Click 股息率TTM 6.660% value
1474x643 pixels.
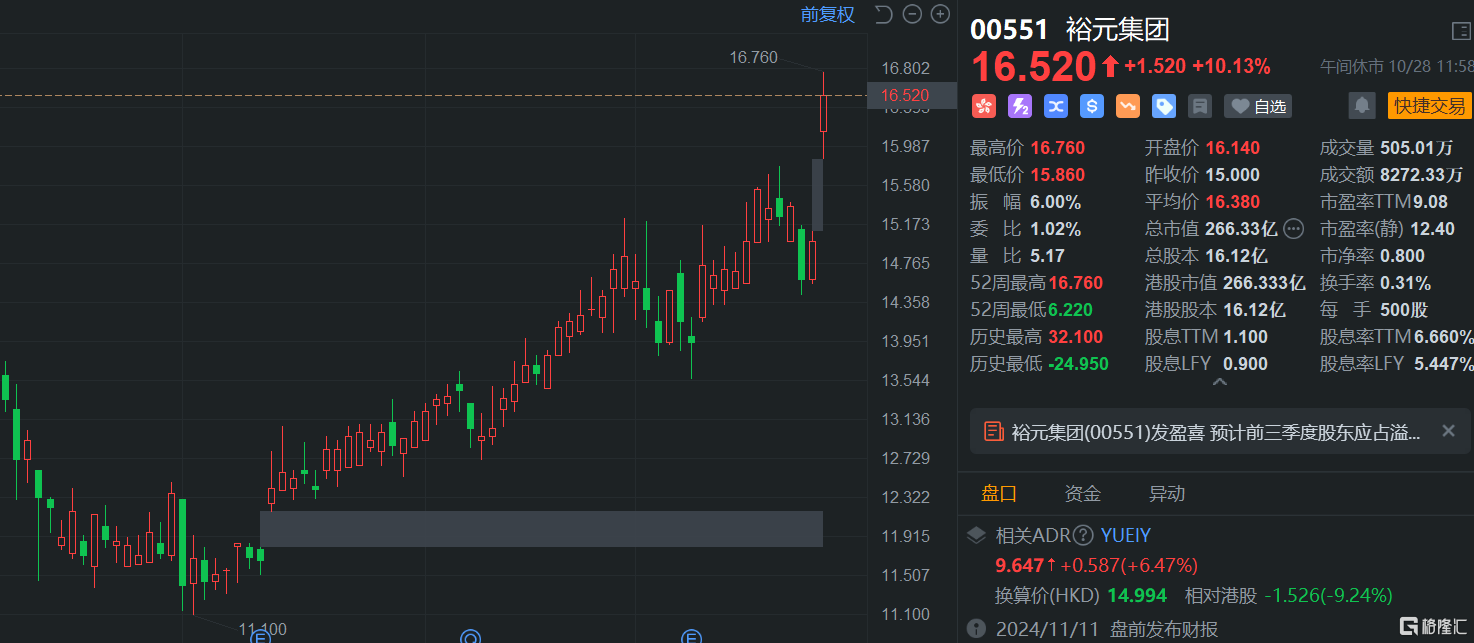[1444, 337]
